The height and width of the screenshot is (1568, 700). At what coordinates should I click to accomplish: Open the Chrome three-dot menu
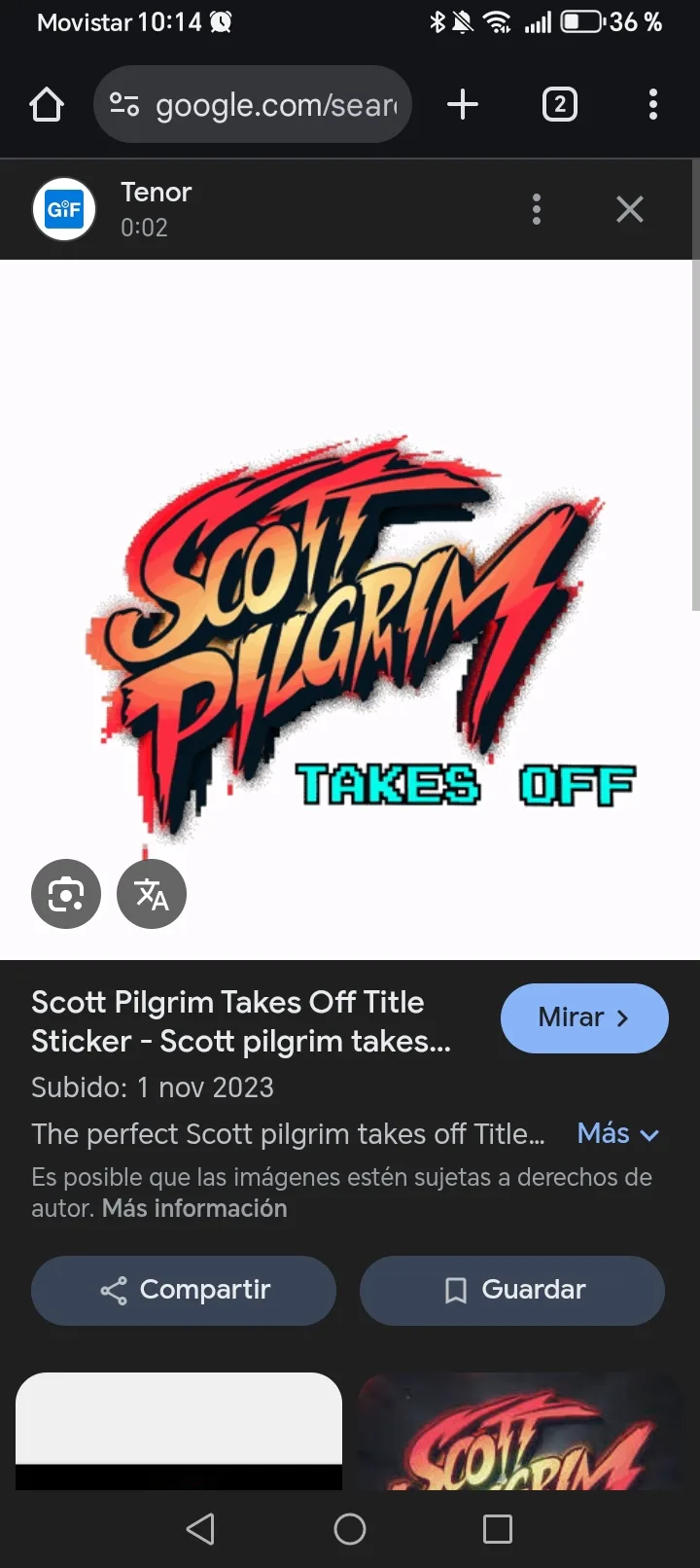coord(653,104)
